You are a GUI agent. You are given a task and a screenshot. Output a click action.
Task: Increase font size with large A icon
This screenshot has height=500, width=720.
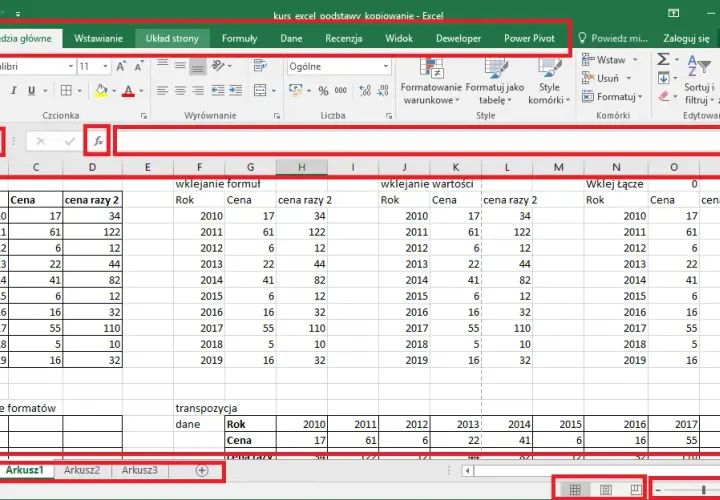tap(121, 67)
